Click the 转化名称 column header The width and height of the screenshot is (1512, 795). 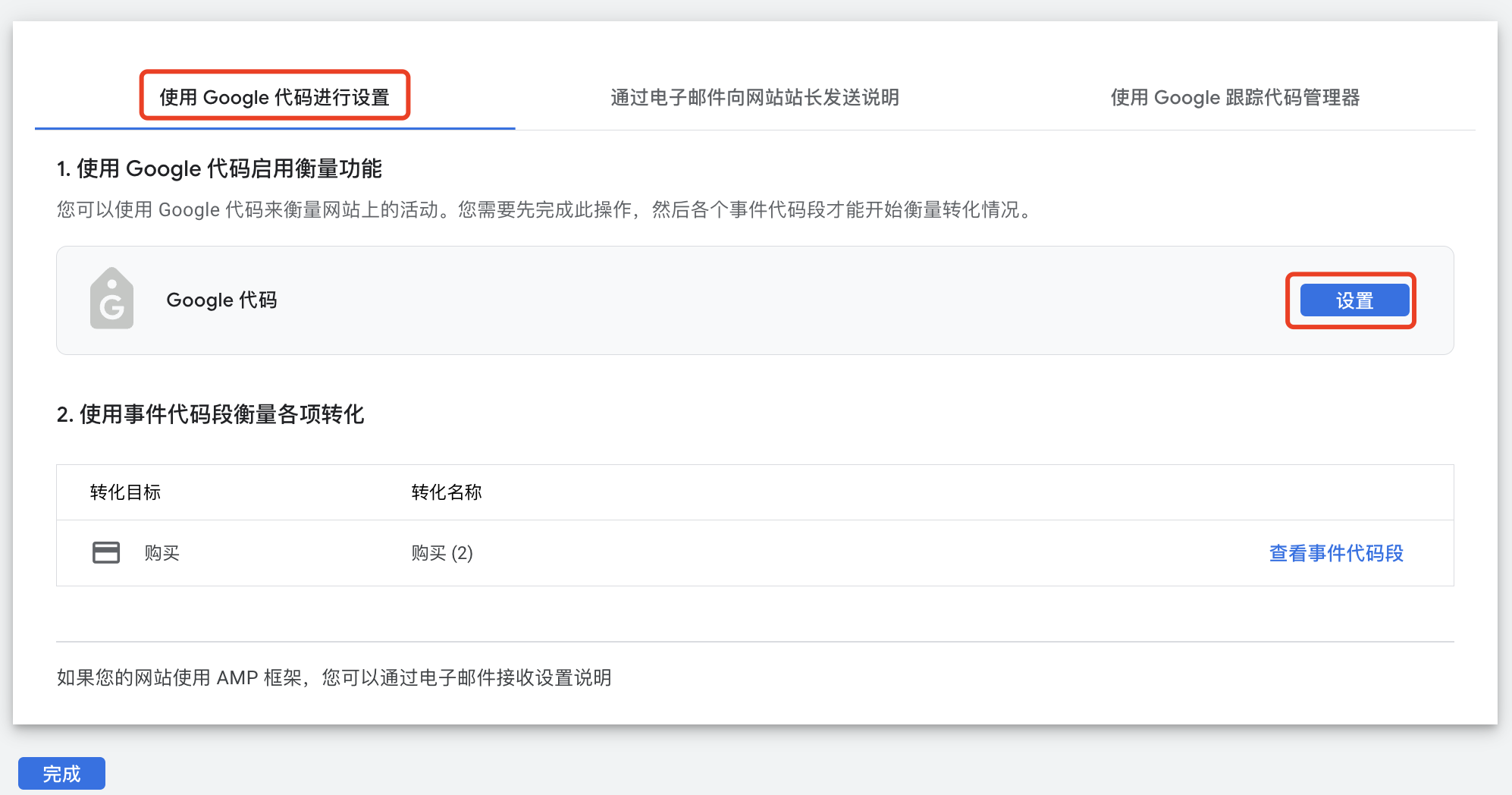point(447,492)
